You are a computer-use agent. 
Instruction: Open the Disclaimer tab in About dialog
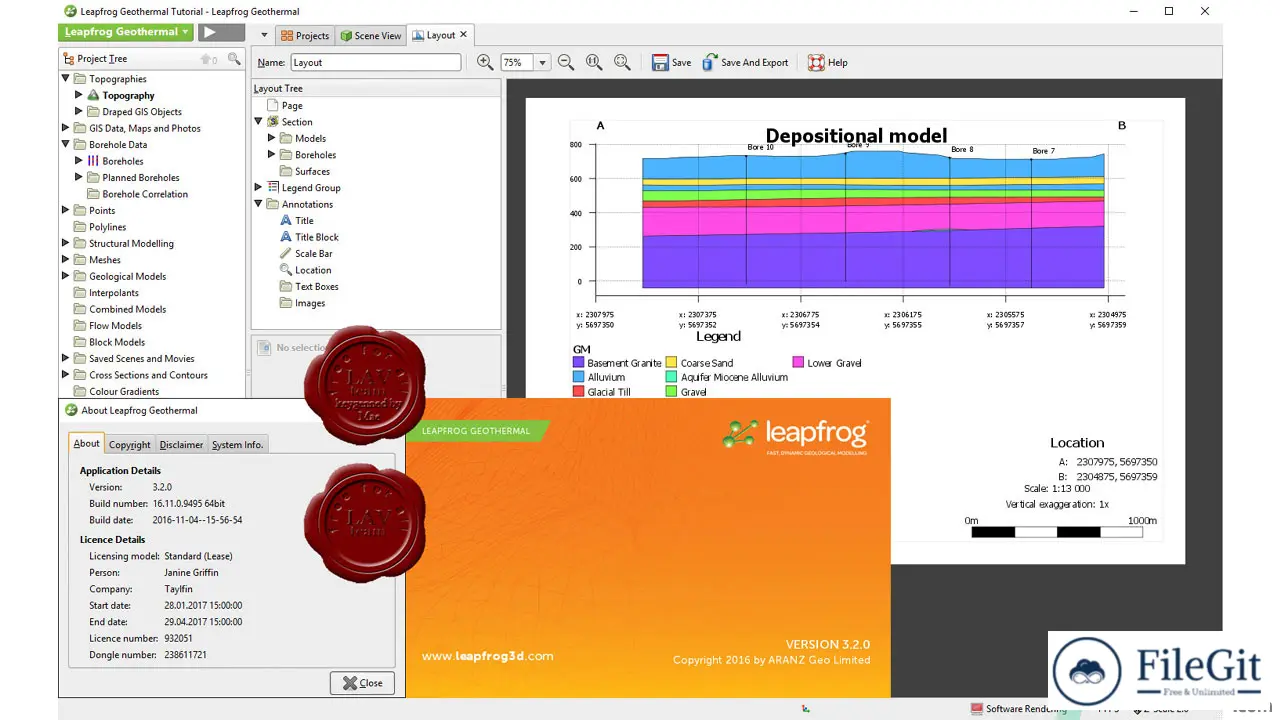181,445
